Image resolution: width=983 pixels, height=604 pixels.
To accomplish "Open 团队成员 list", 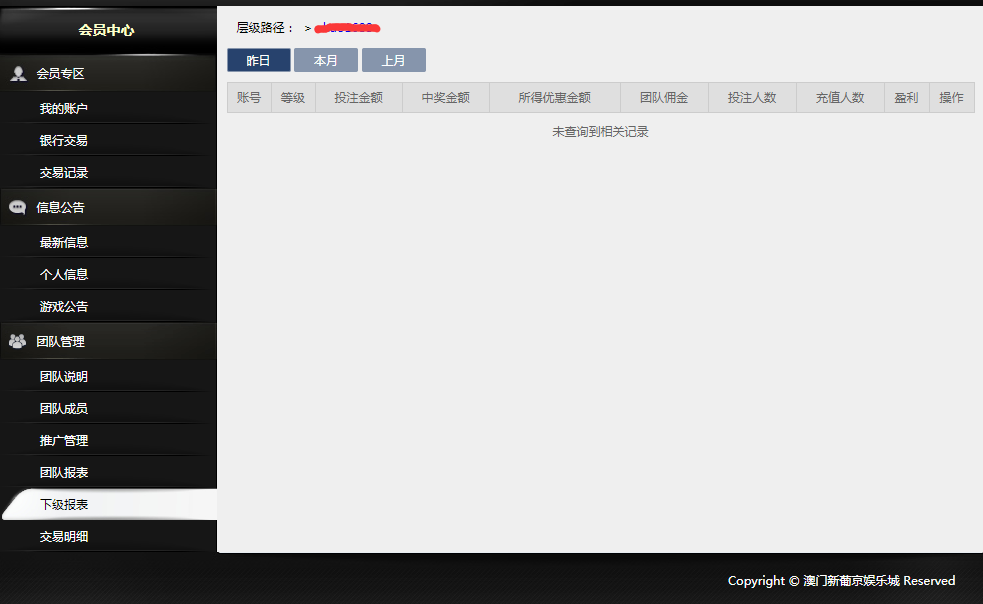I will point(64,408).
